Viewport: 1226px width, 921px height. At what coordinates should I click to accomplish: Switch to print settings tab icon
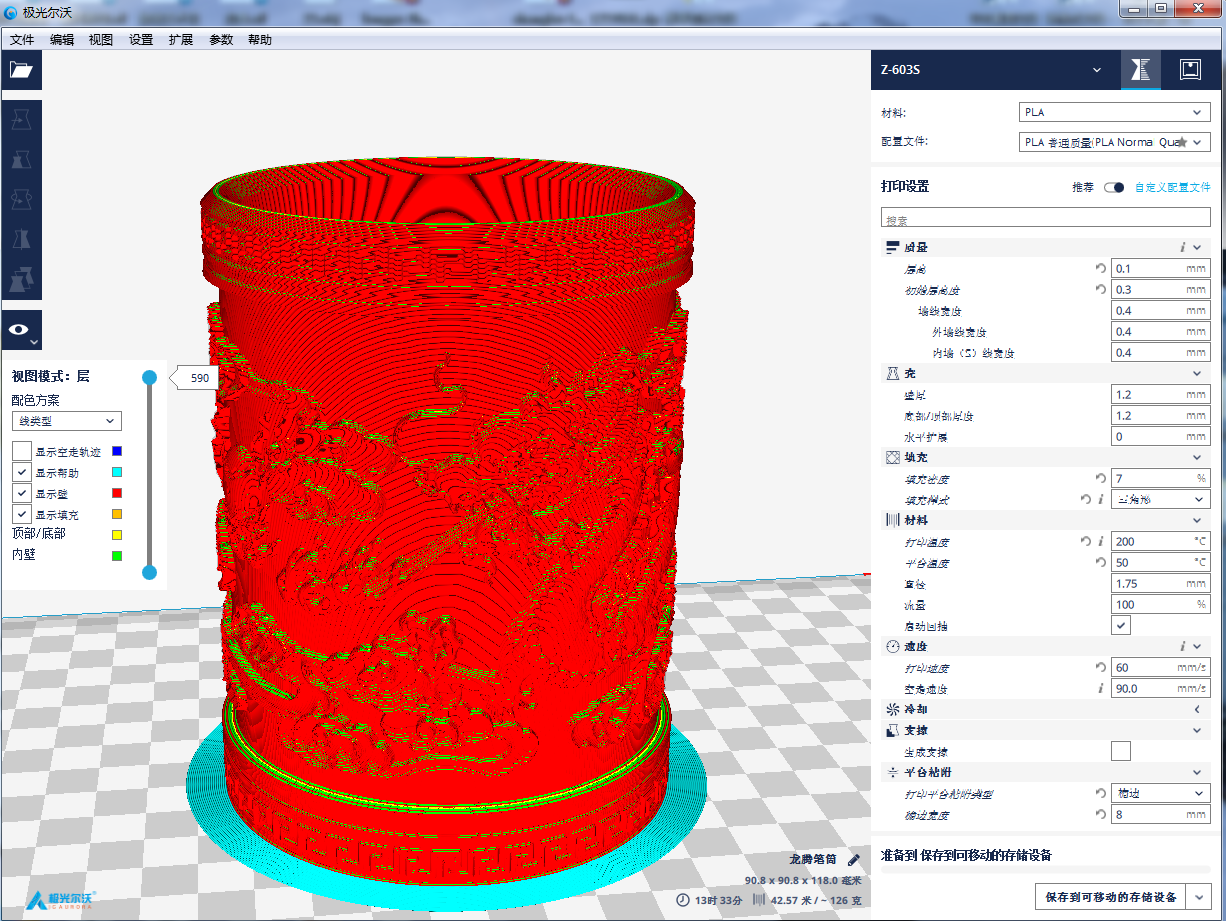point(1140,70)
